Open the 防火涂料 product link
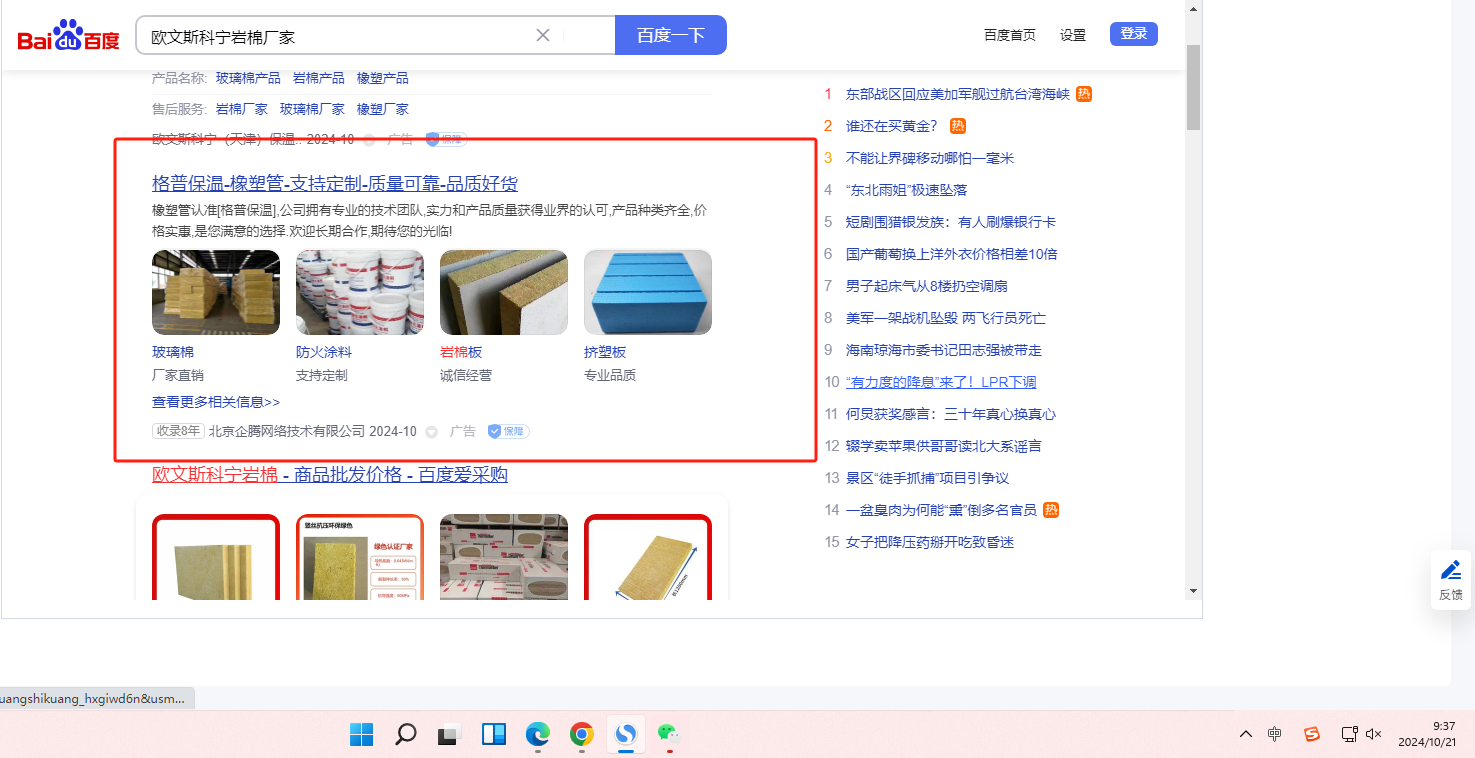The width and height of the screenshot is (1475, 758). pos(324,352)
